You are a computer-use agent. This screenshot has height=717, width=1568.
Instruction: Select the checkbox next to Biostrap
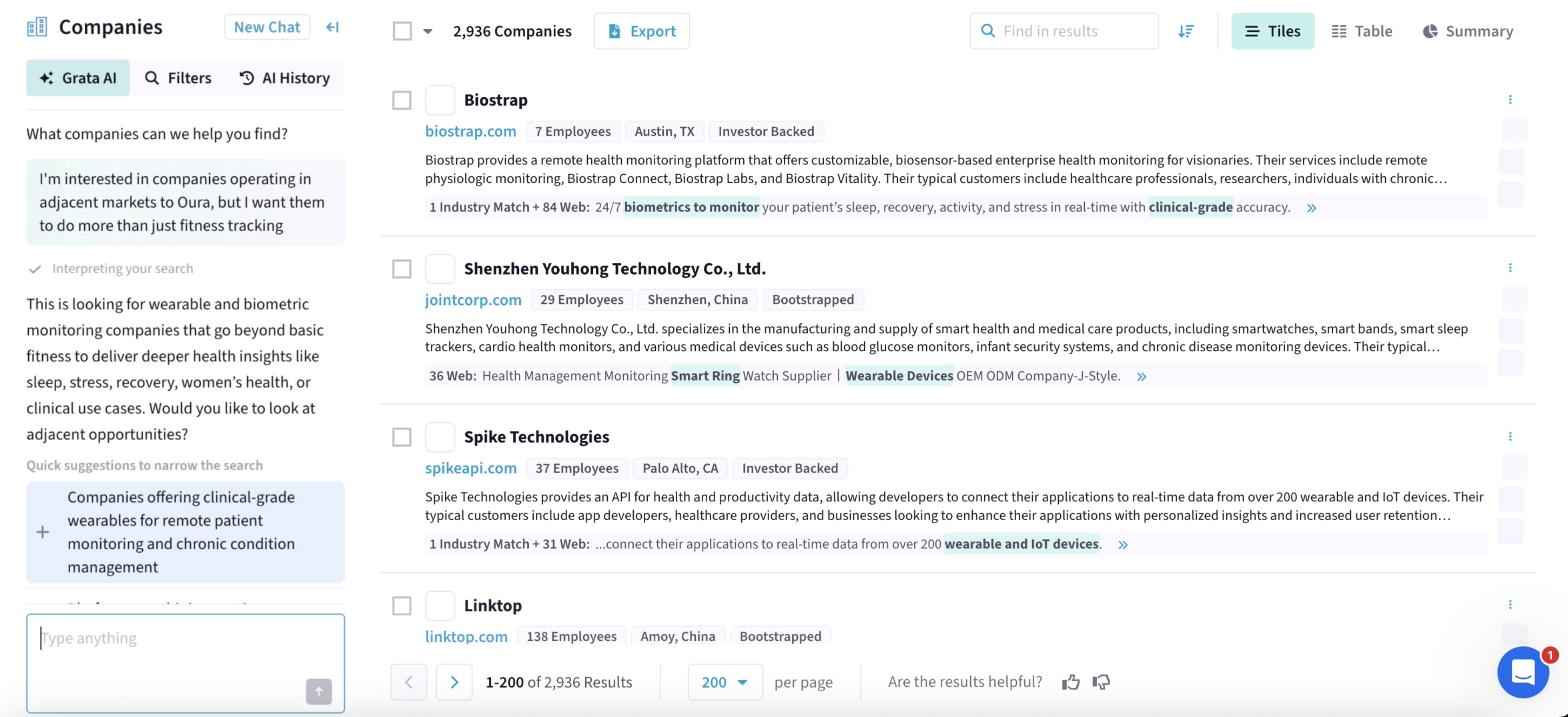coord(402,100)
